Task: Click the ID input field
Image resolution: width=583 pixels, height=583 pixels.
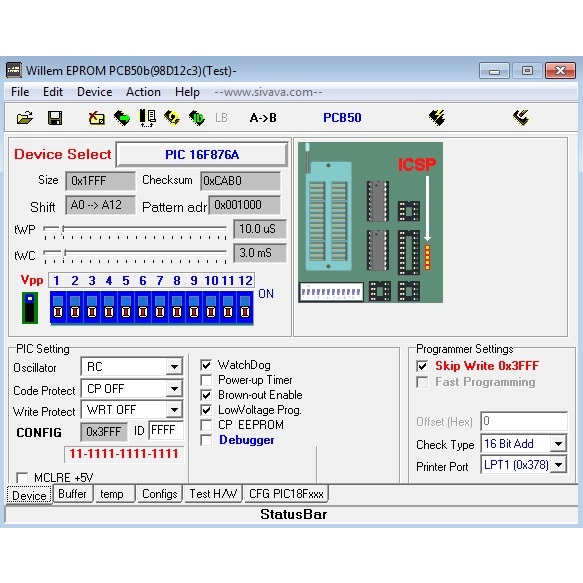Action: pyautogui.click(x=165, y=431)
